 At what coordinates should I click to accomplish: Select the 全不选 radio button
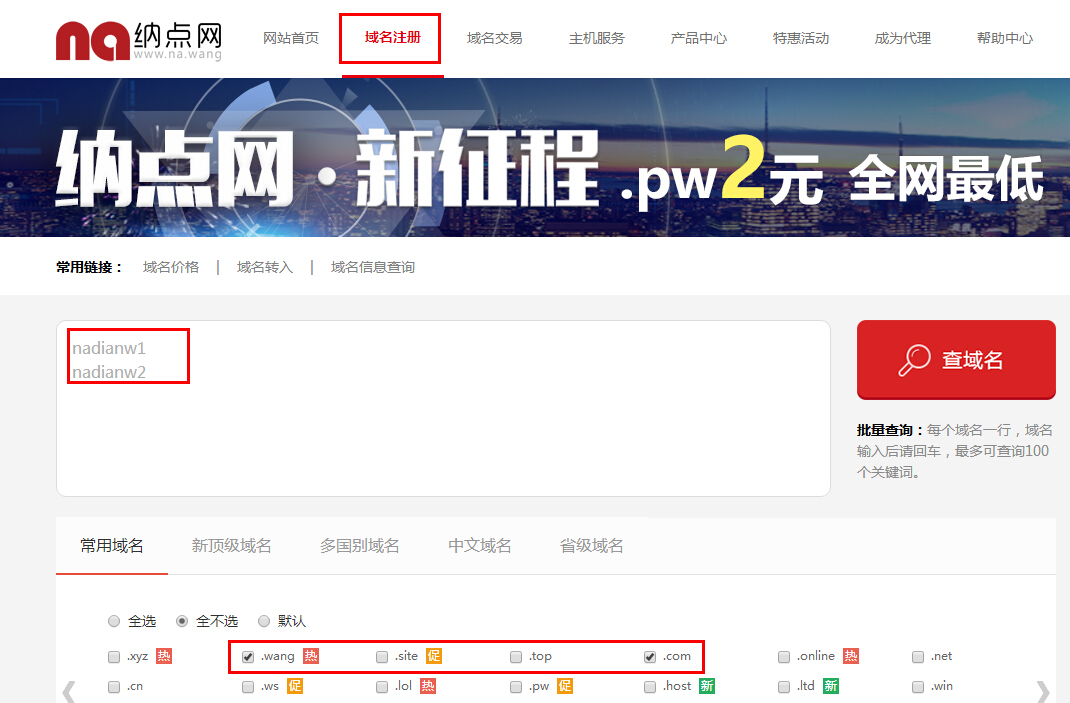point(182,621)
